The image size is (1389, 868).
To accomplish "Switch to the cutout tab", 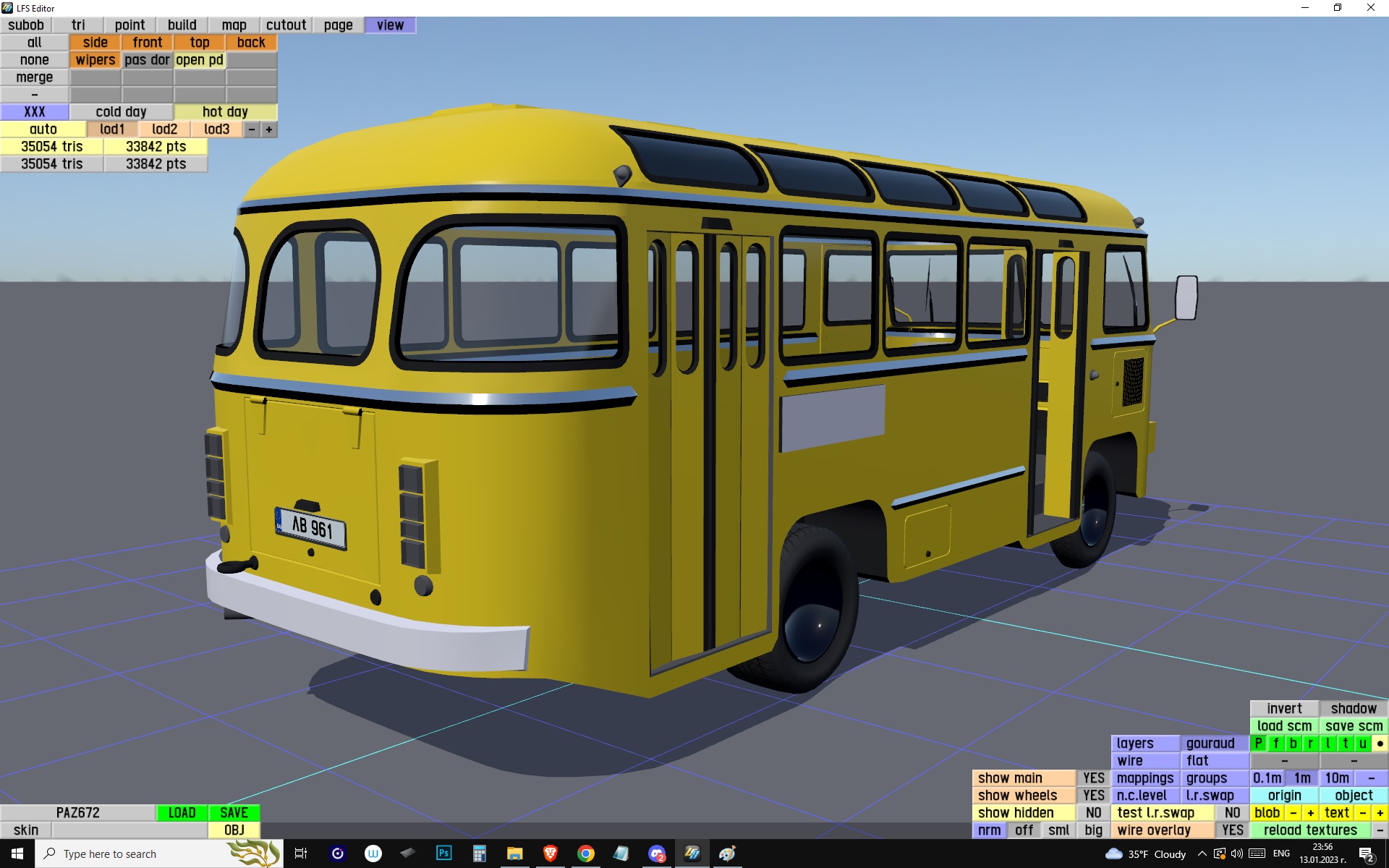I will tap(286, 25).
